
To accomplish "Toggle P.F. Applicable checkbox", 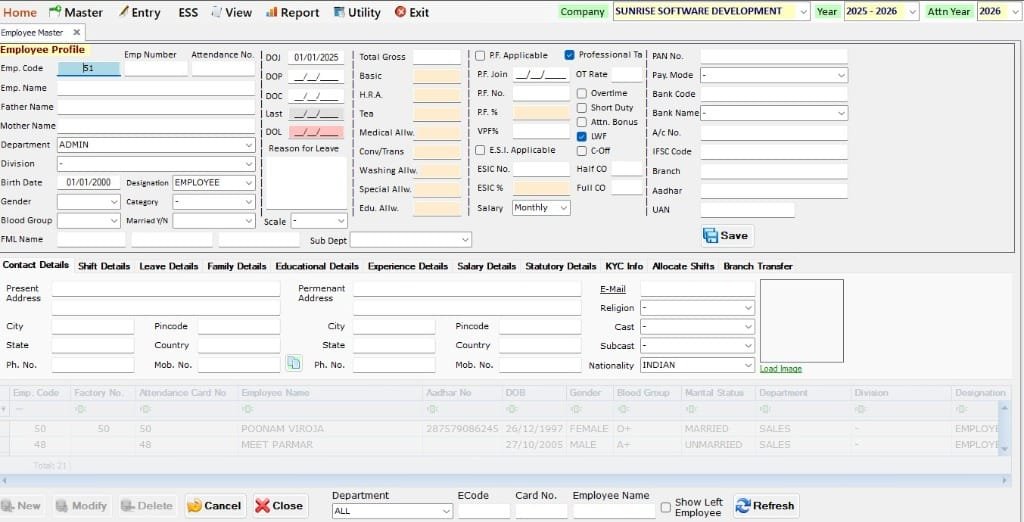I will pyautogui.click(x=480, y=56).
